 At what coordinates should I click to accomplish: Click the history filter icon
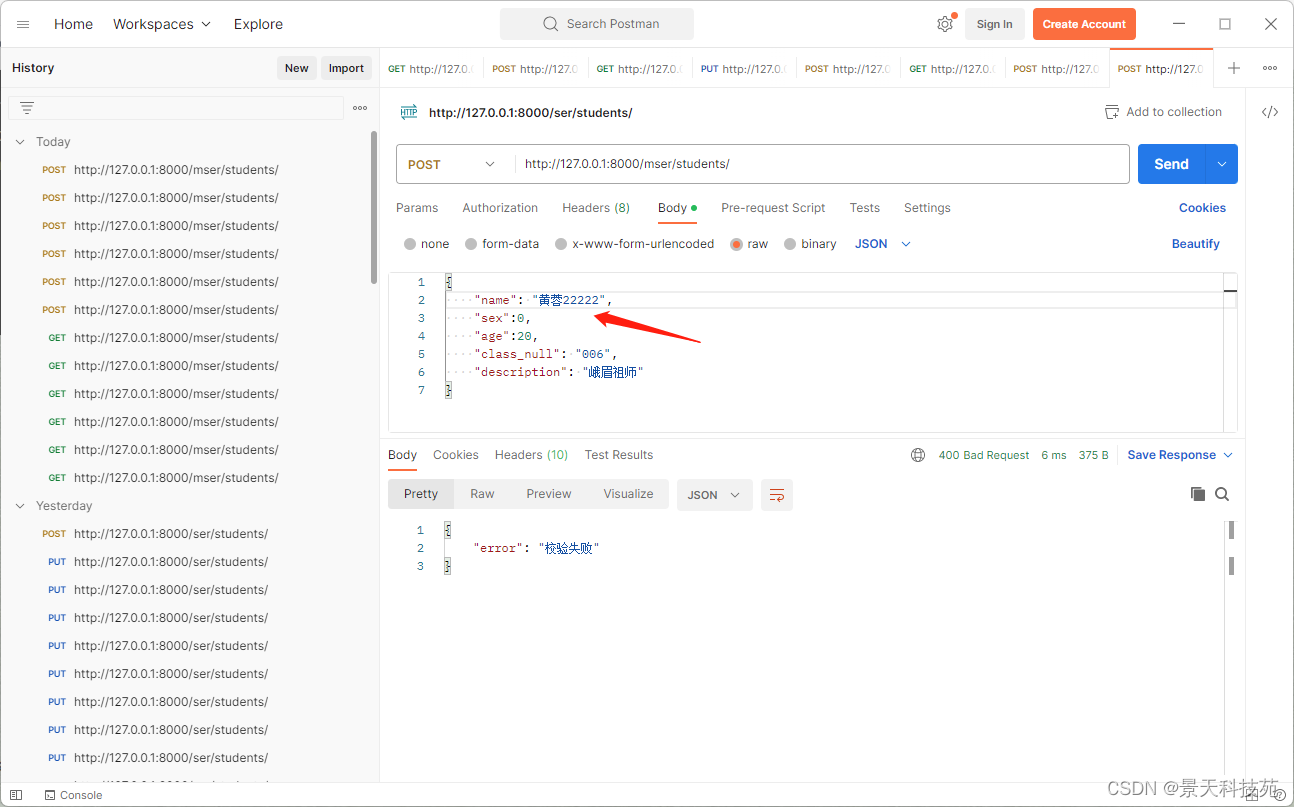point(27,108)
